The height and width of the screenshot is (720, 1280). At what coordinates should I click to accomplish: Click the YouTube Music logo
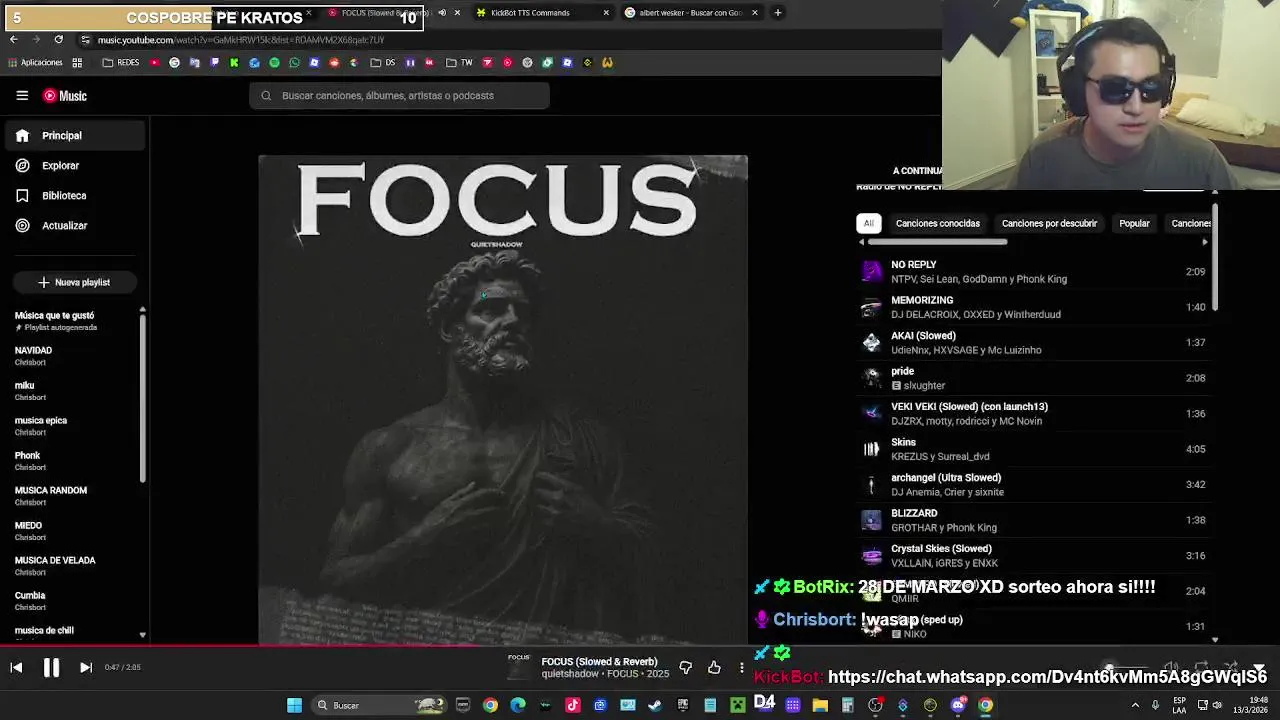click(65, 96)
